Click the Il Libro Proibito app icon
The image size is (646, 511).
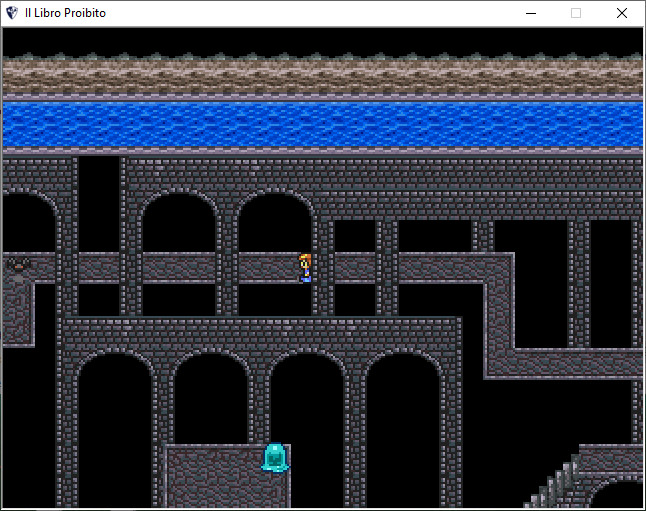point(12,13)
